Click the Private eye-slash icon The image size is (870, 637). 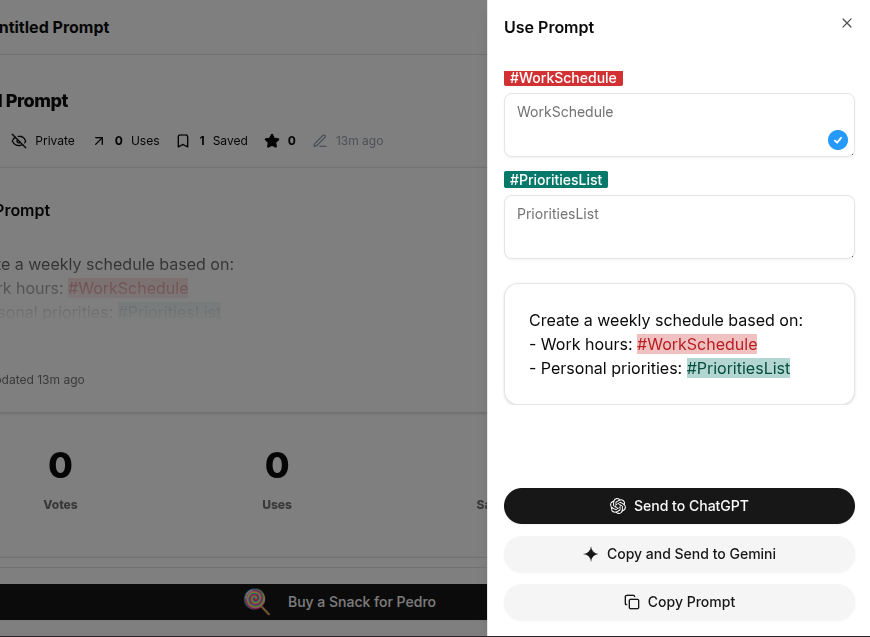(19, 141)
